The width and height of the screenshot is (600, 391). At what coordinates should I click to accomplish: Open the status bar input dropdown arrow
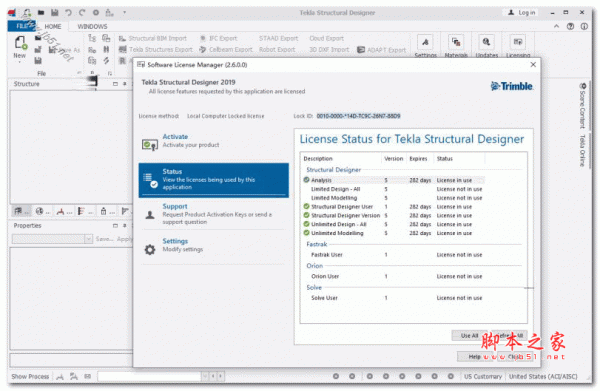pyautogui.click(x=205, y=376)
